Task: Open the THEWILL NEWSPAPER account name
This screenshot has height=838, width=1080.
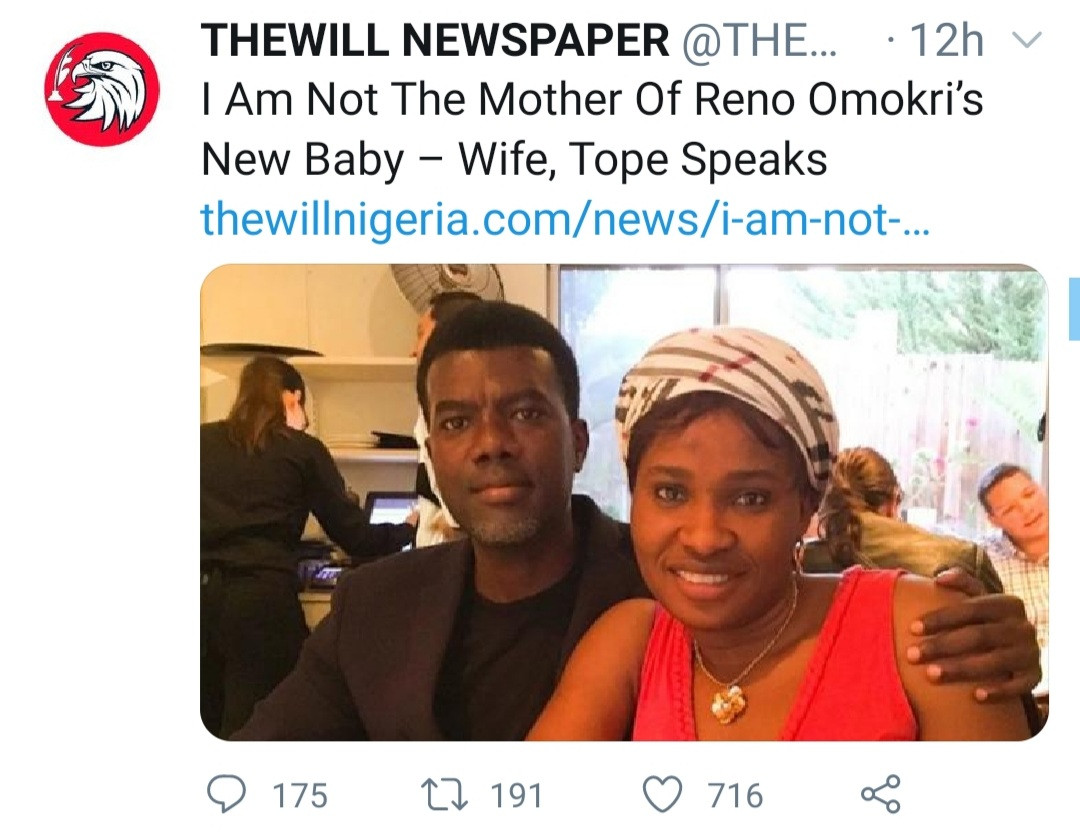Action: (435, 40)
